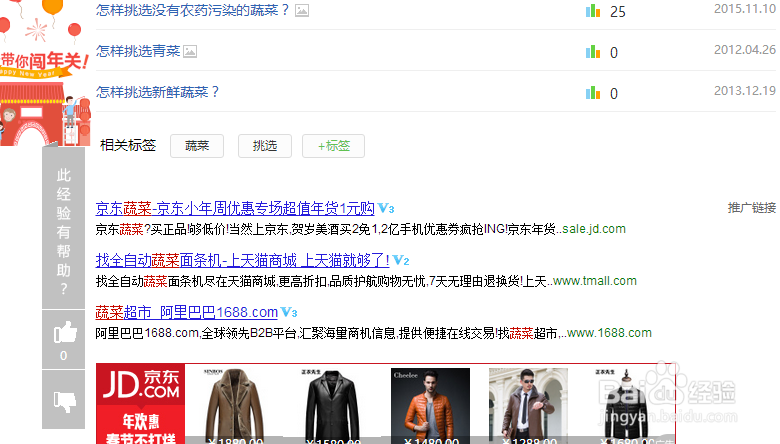Click image icon beside 怎样挑选没有农药污染的蔬菜
The image size is (780, 444).
click(302, 10)
